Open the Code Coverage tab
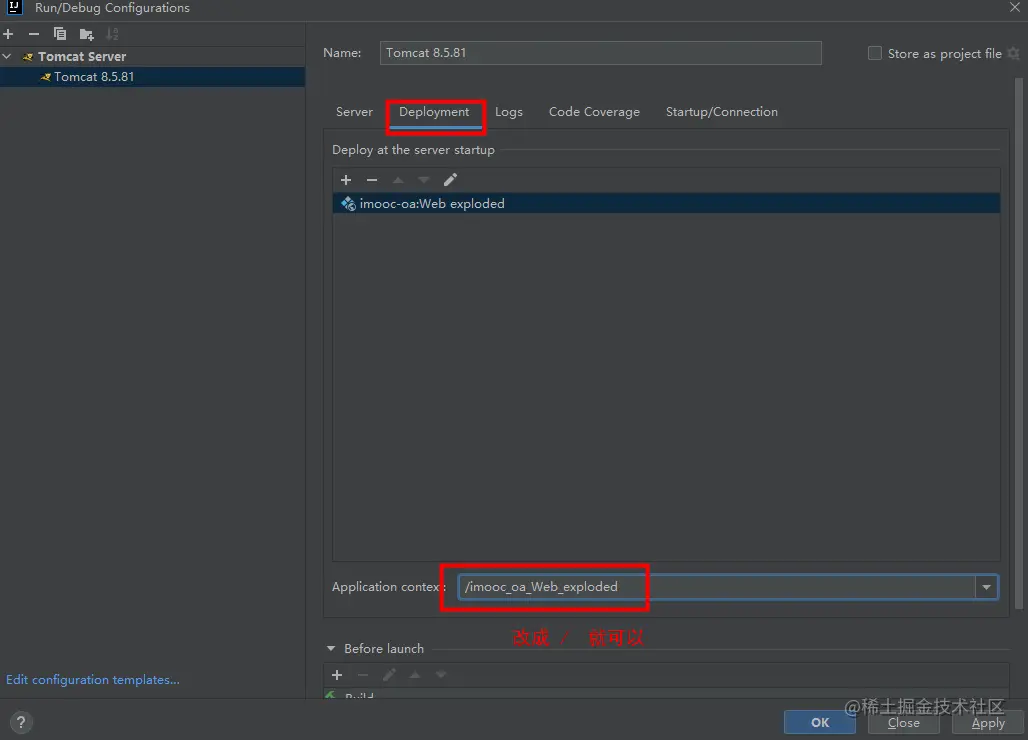The height and width of the screenshot is (740, 1028). click(594, 112)
